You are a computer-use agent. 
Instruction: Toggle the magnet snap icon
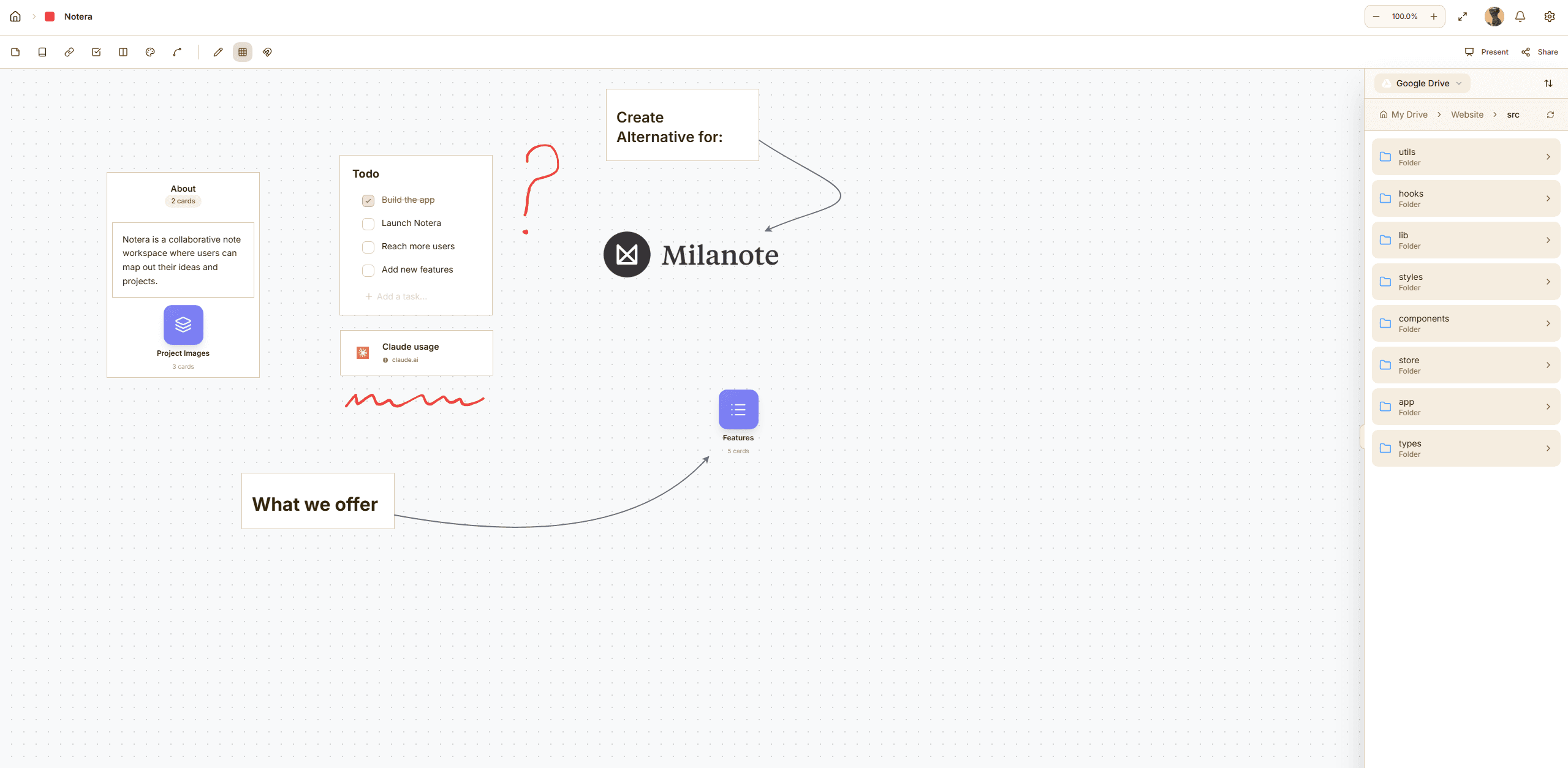pyautogui.click(x=267, y=52)
